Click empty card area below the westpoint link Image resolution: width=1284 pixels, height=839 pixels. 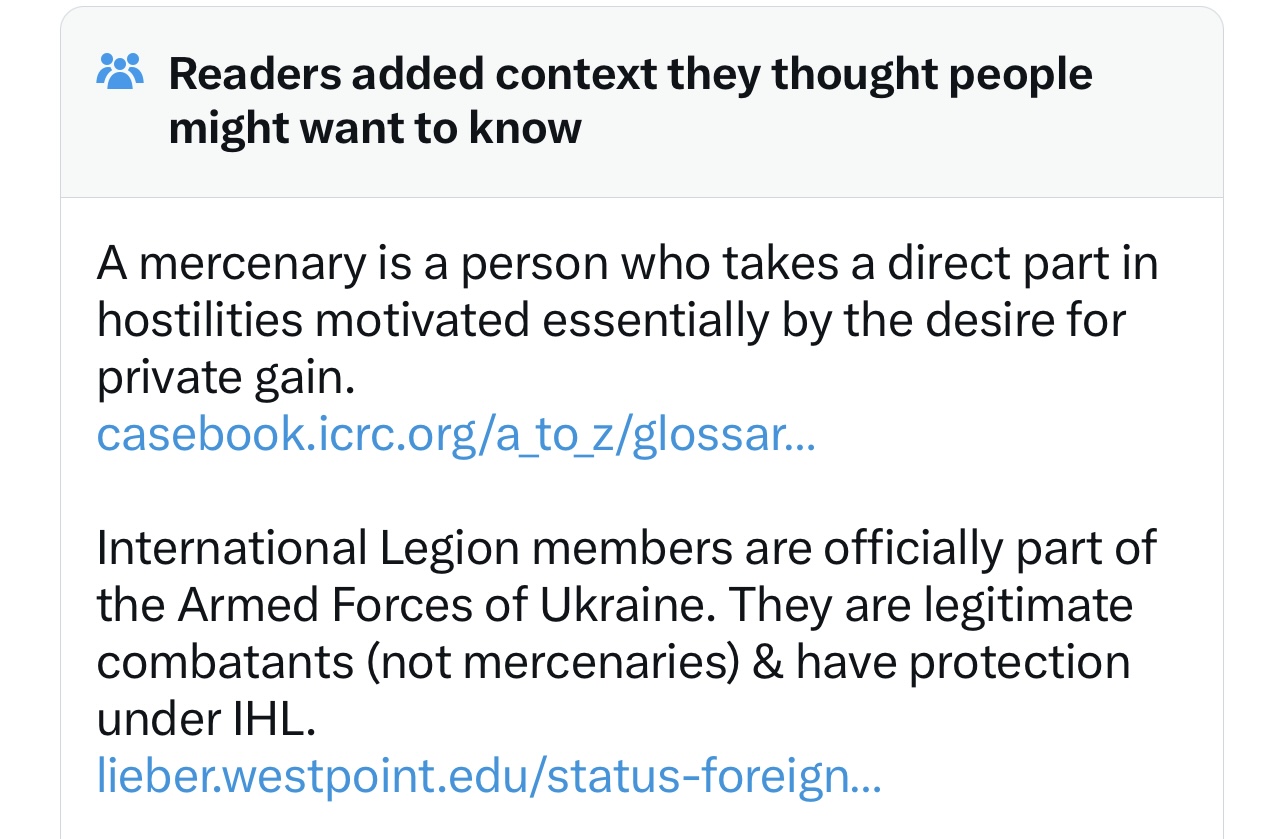coord(642,820)
